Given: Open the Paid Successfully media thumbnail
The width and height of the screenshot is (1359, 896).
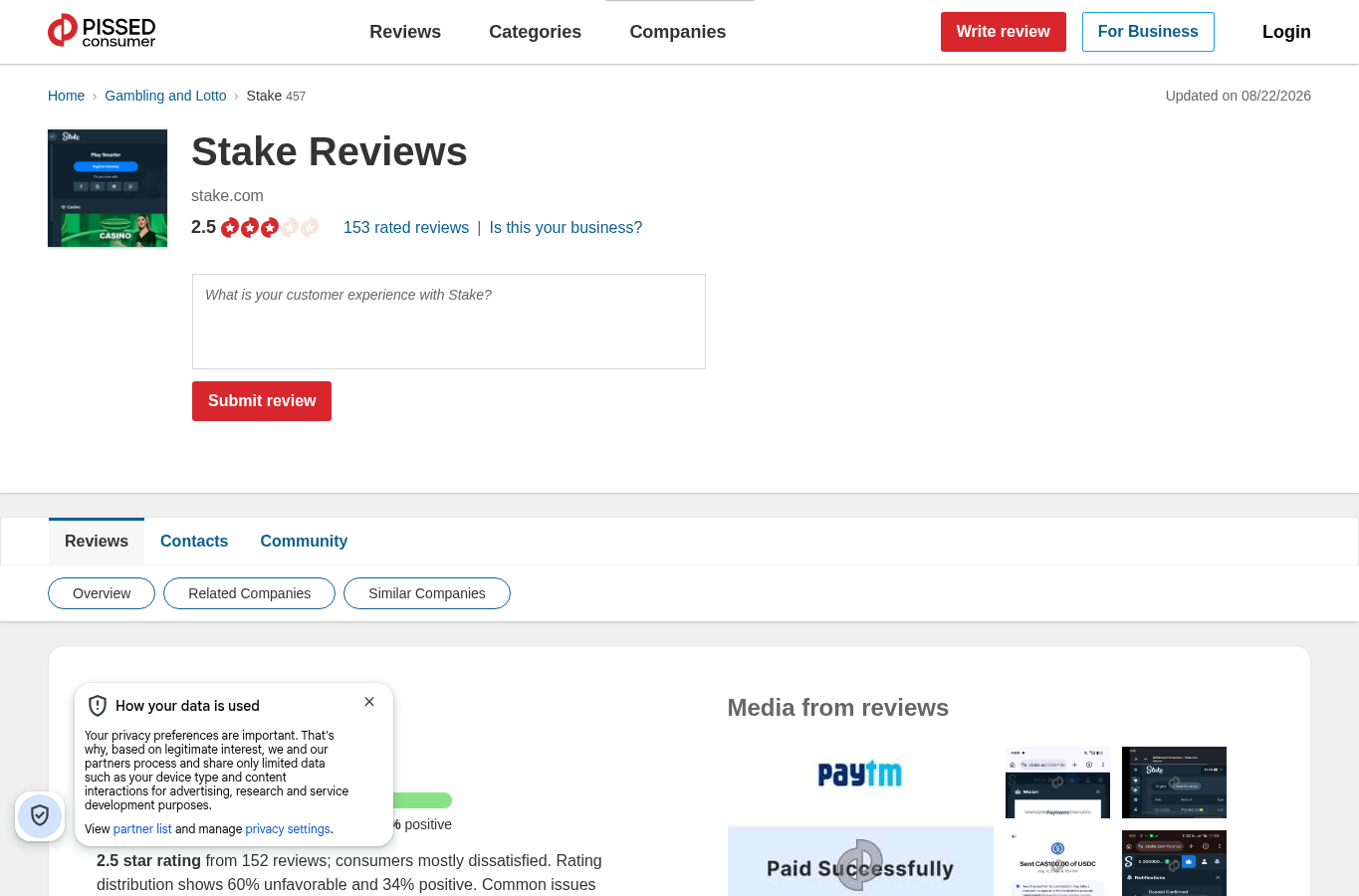Looking at the screenshot, I should (x=860, y=861).
